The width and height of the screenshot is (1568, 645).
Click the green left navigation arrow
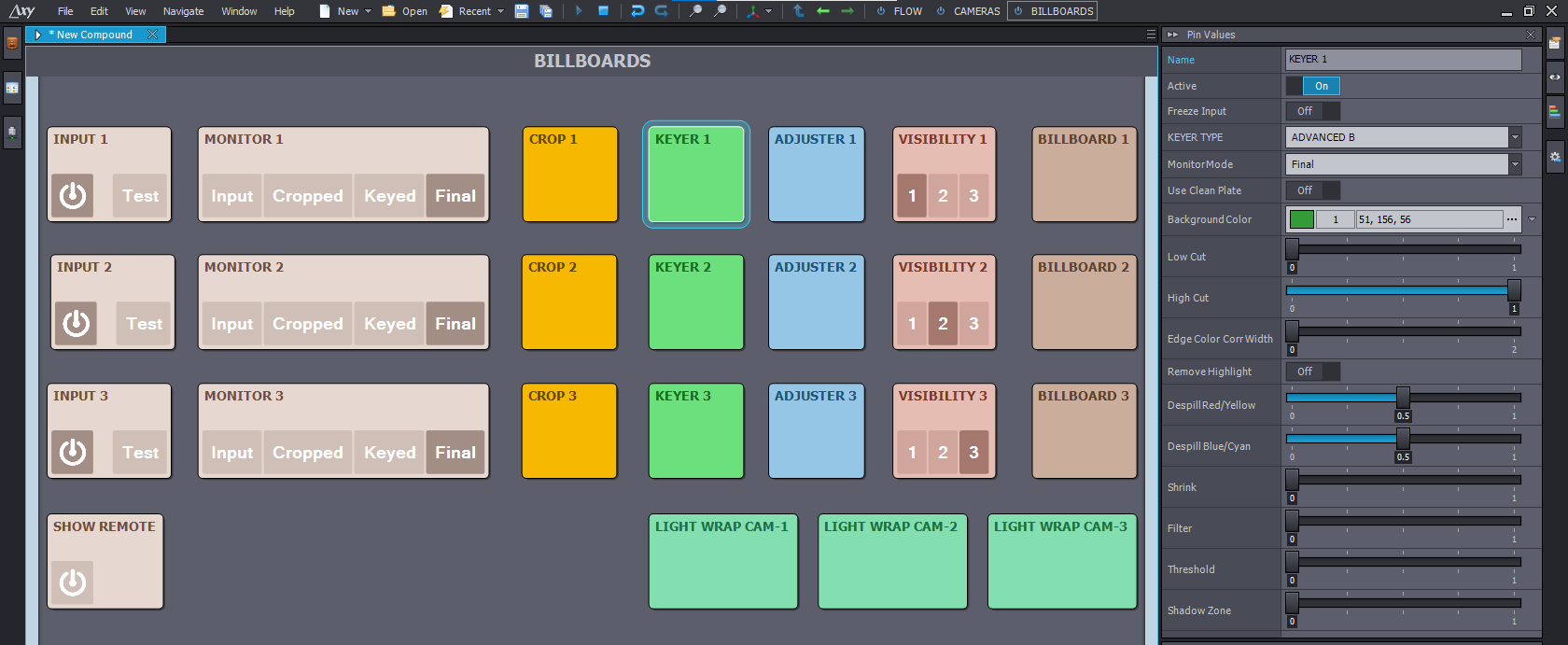[x=823, y=11]
